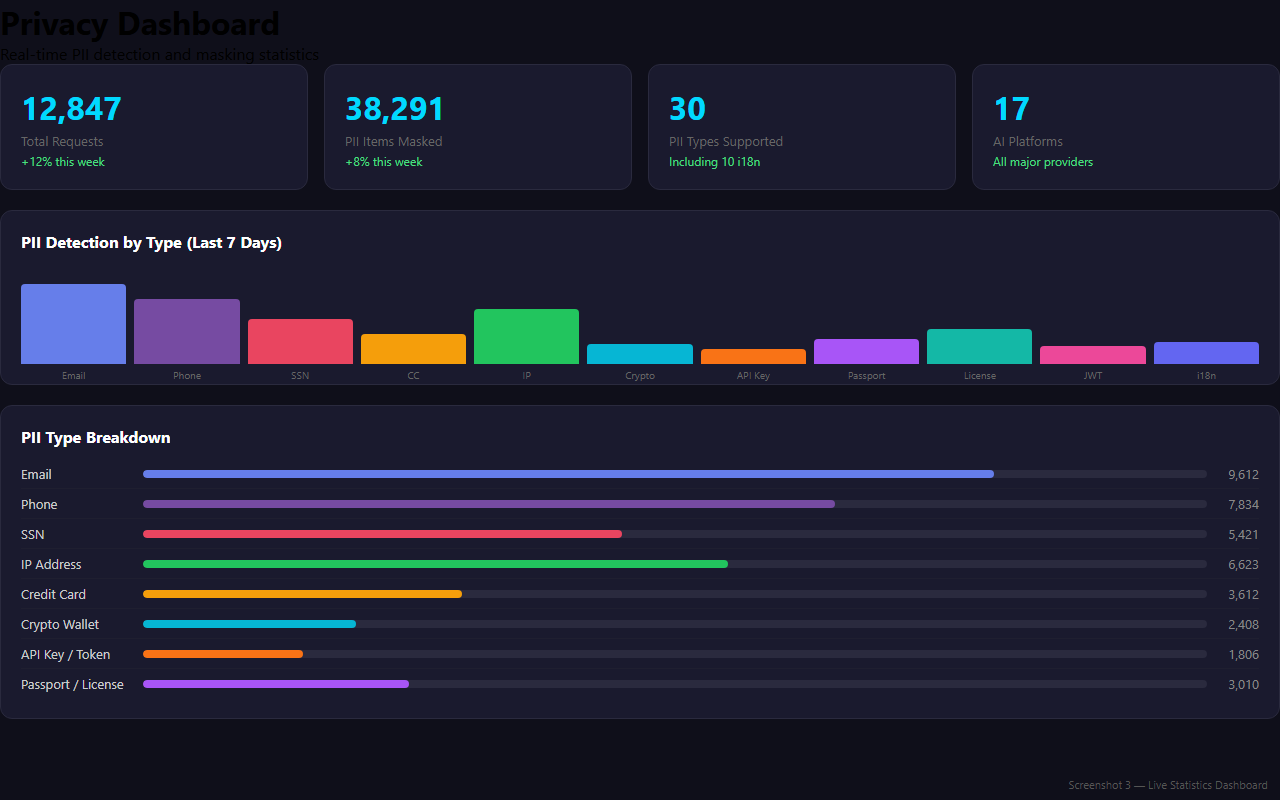Click the 2,408 Crypto Wallet count
This screenshot has width=1280, height=800.
[x=1243, y=624]
